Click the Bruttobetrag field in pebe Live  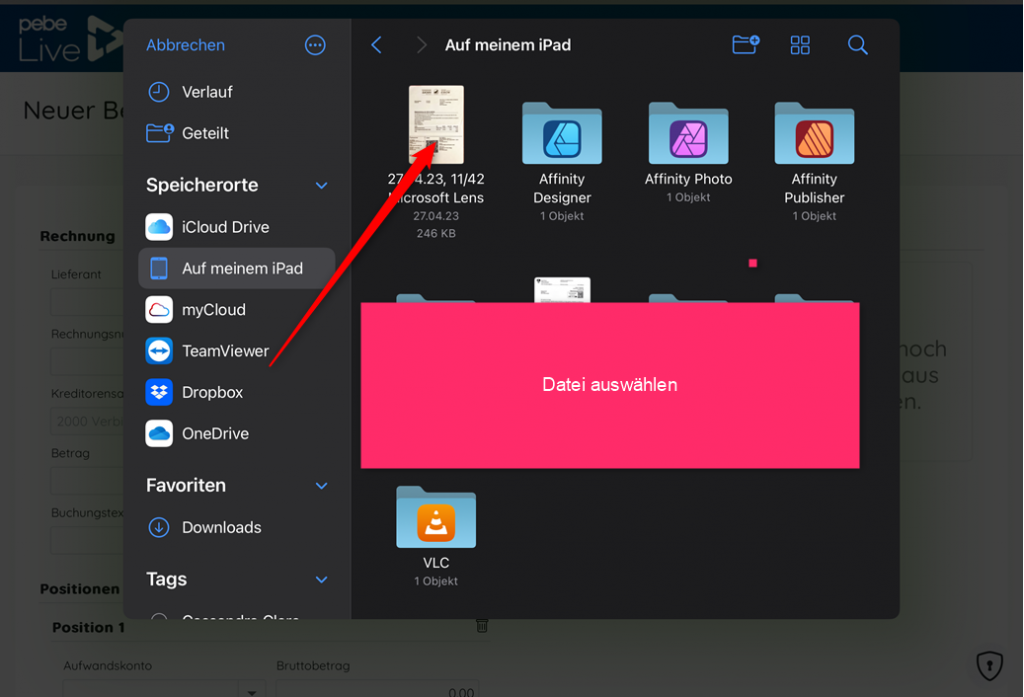click(377, 689)
